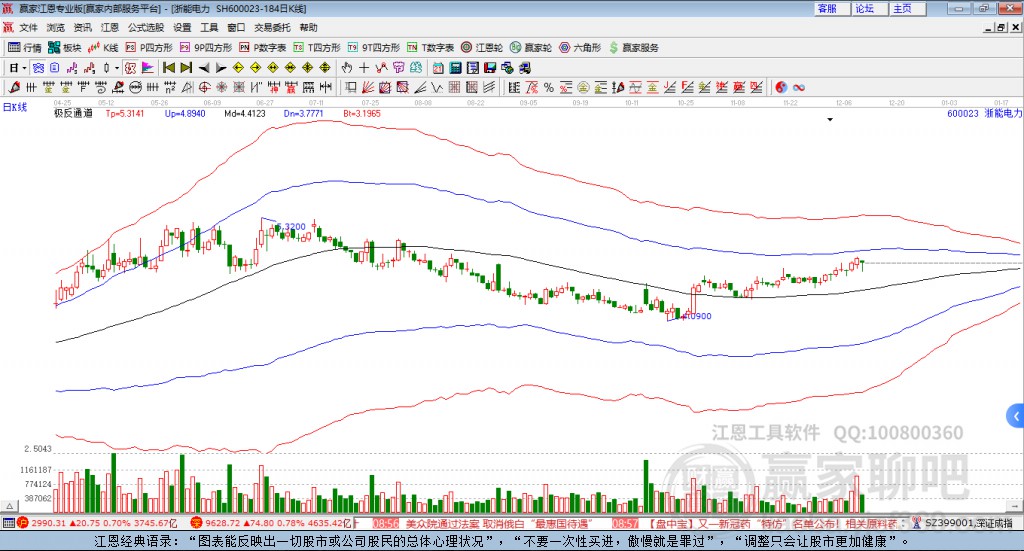
Task: Open the 窗口 menu
Action: [x=236, y=27]
